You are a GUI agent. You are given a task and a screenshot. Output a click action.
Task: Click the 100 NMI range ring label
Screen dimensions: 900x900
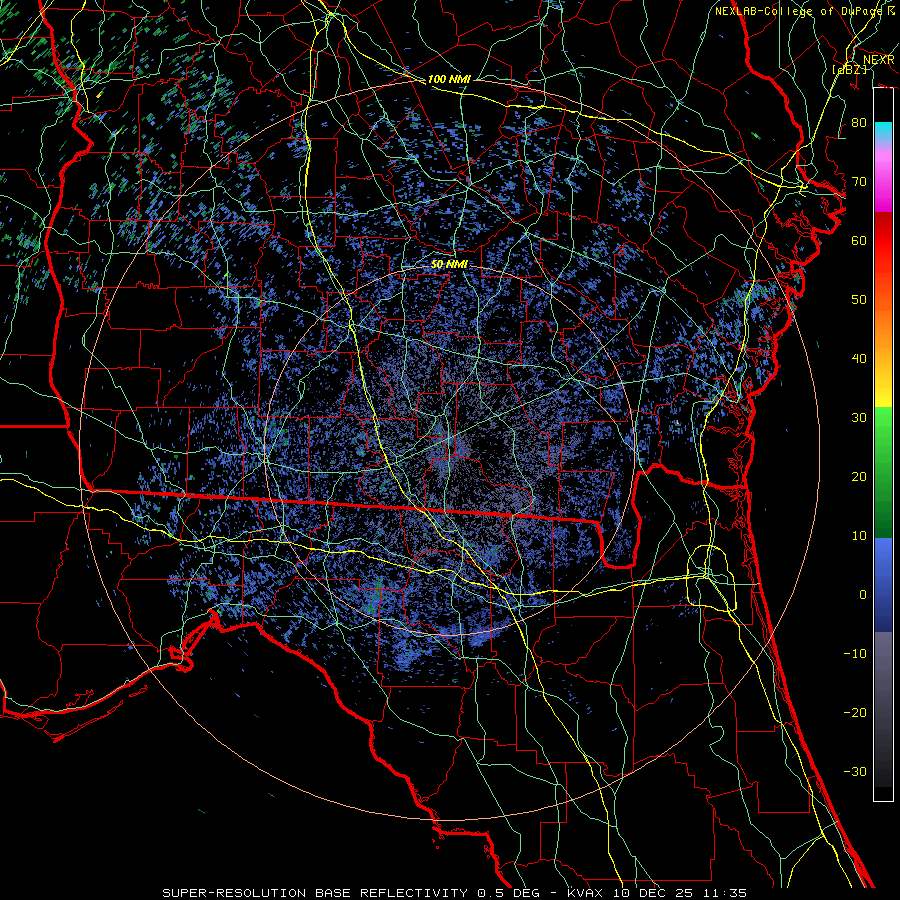pos(449,79)
